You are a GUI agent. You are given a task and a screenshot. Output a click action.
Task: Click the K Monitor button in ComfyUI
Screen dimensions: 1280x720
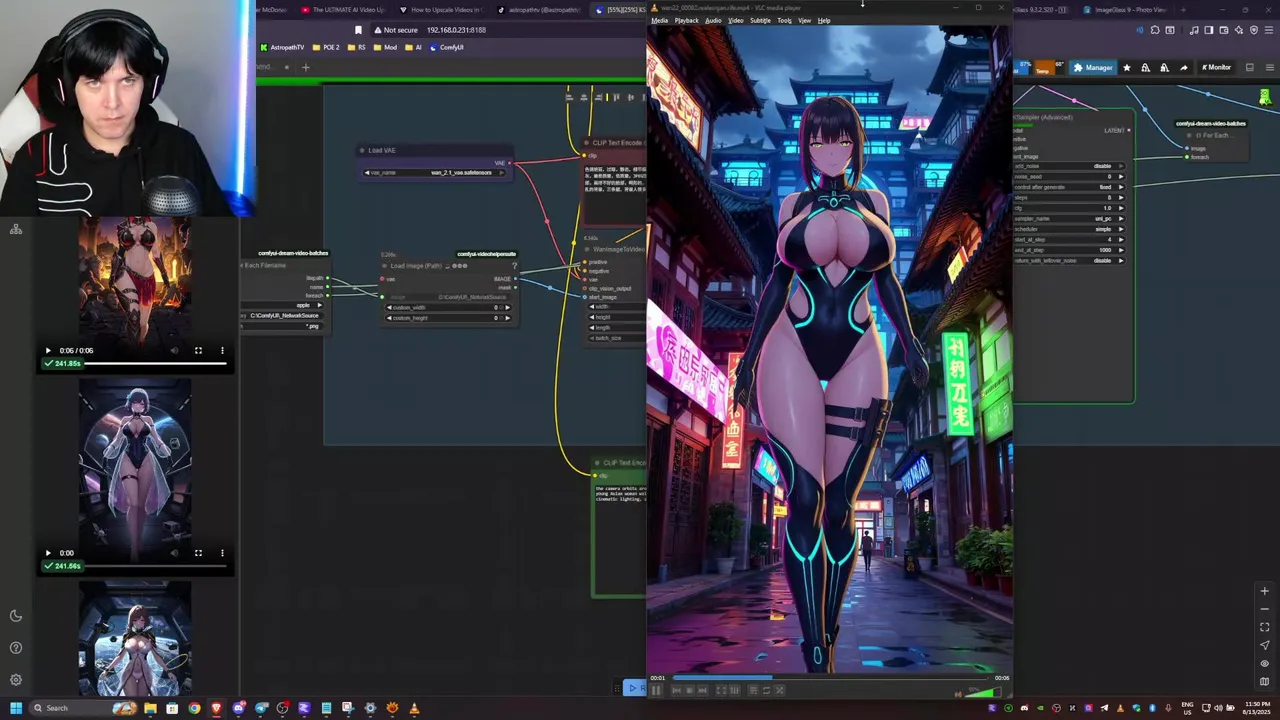pos(1216,67)
